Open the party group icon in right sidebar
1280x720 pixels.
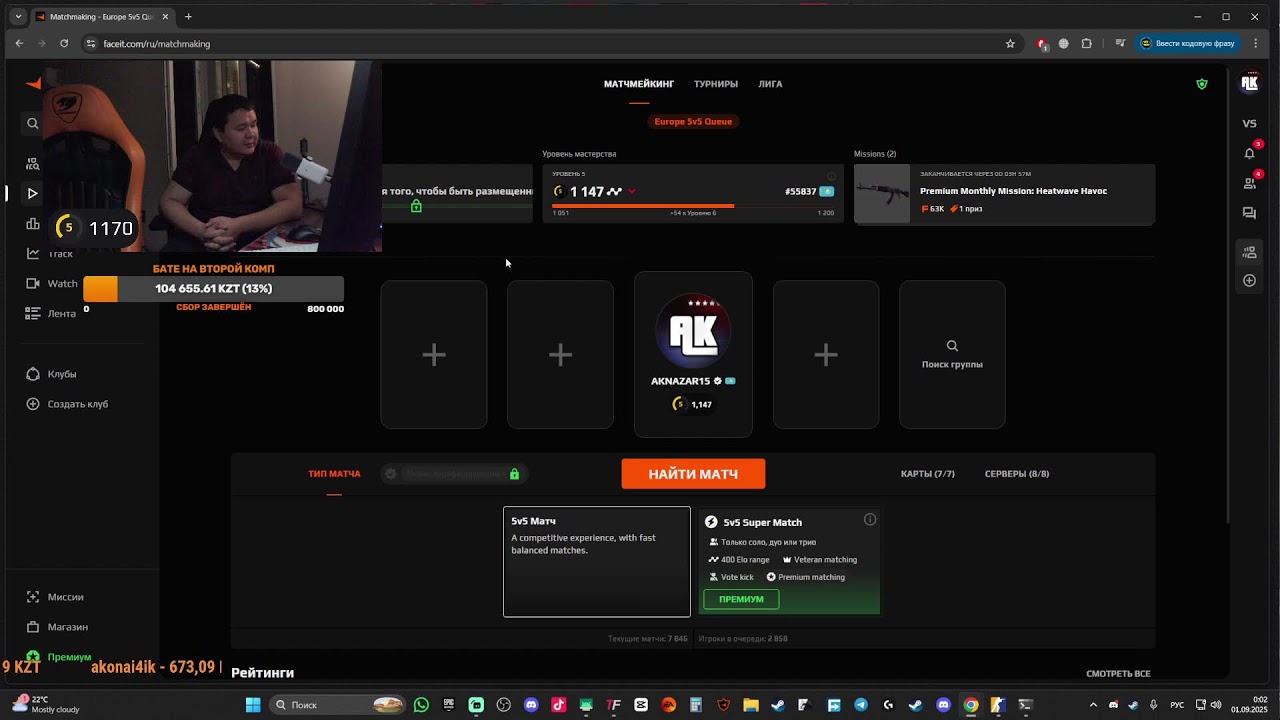tap(1249, 251)
